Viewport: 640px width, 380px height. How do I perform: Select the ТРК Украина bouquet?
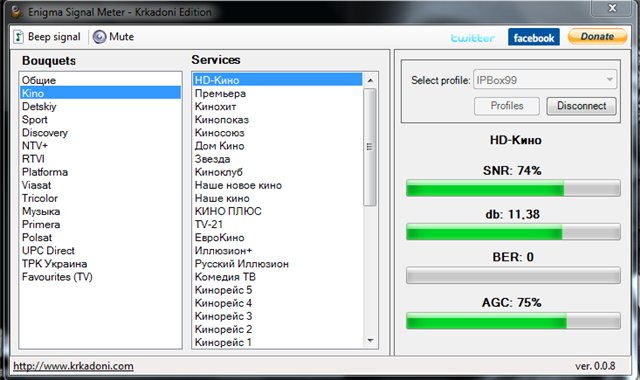point(100,263)
